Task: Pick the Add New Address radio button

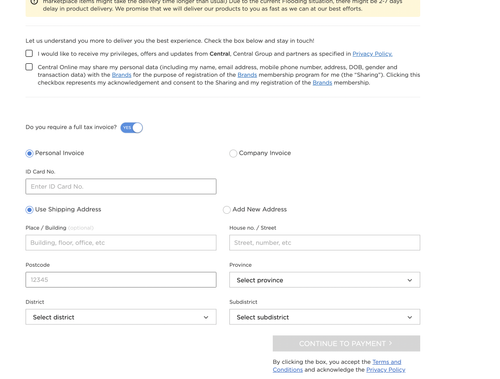Action: [x=227, y=210]
